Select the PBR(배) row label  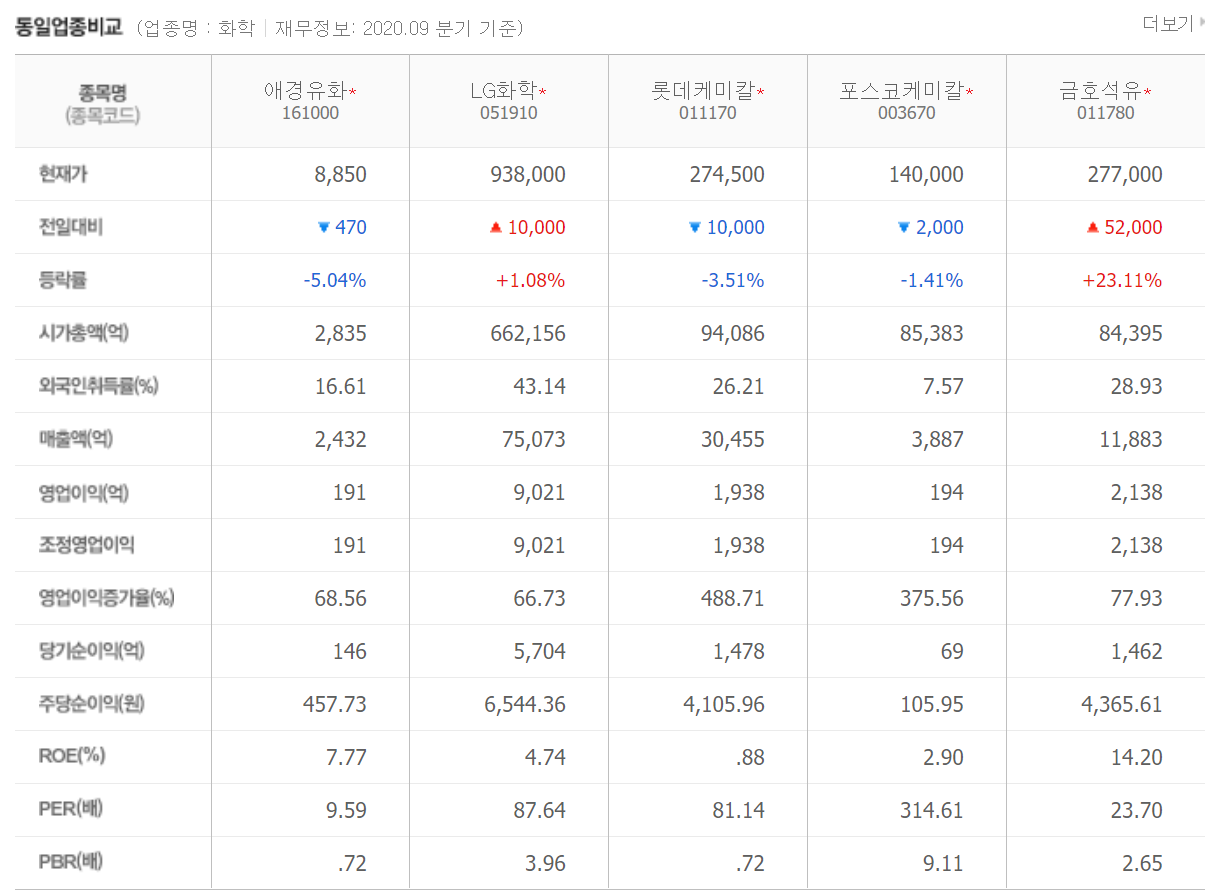[71, 862]
